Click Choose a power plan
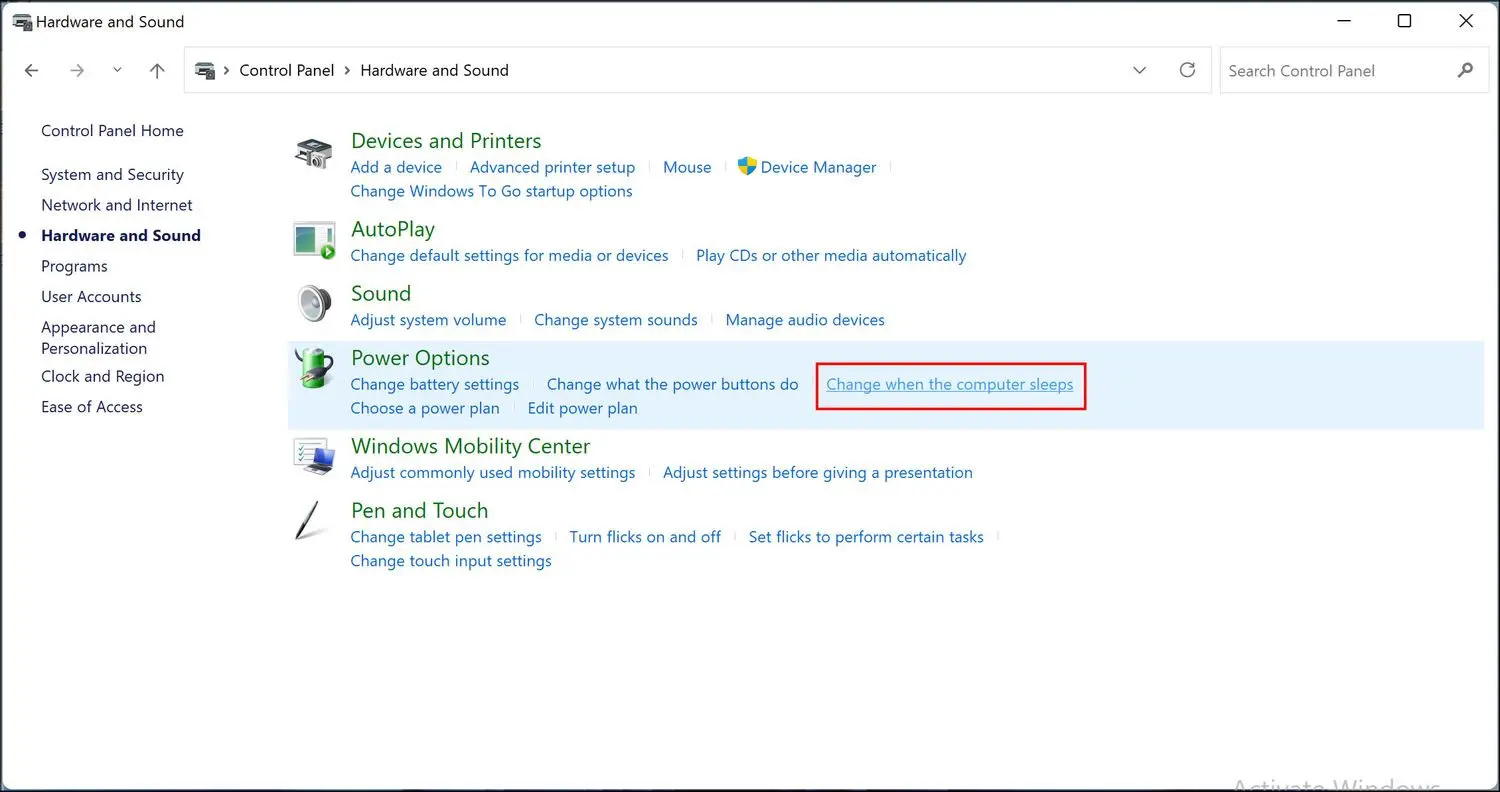Image resolution: width=1500 pixels, height=792 pixels. pyautogui.click(x=425, y=409)
